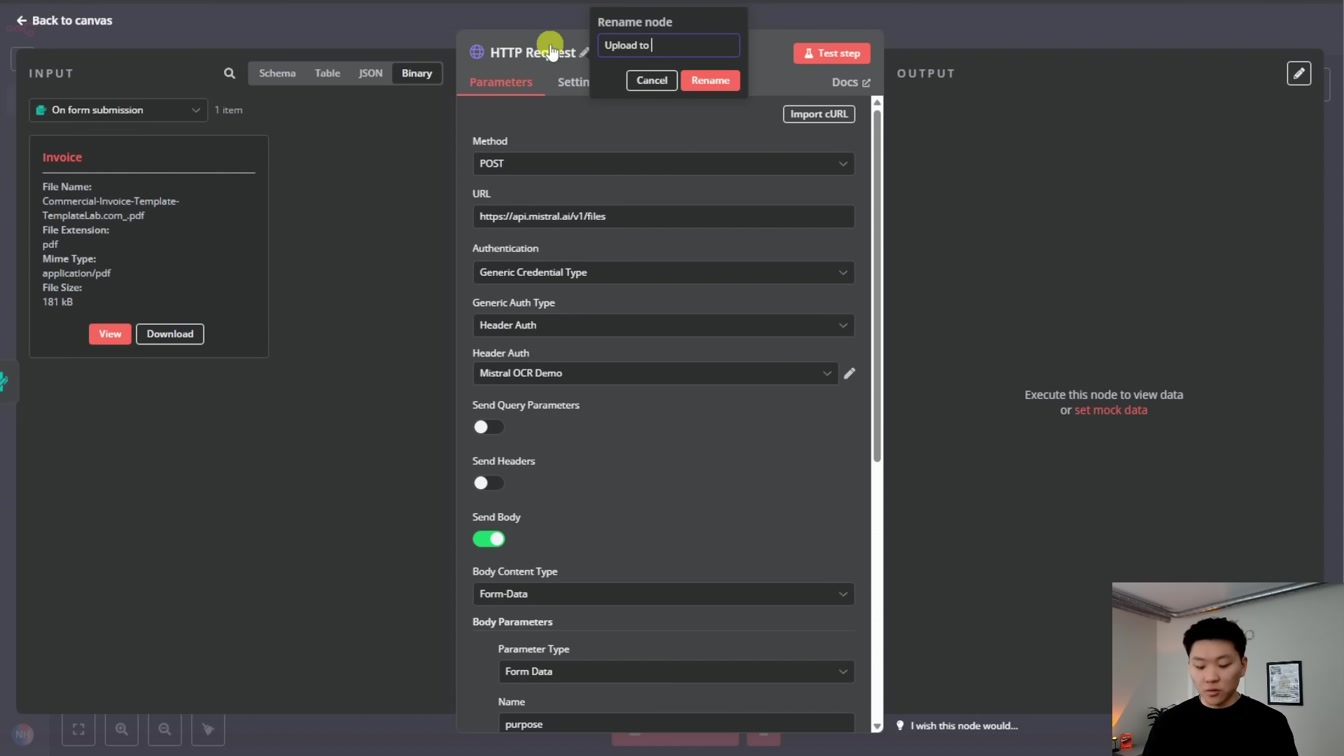Open the Header Auth credential dropdown
The image size is (1344, 756).
[x=655, y=373]
